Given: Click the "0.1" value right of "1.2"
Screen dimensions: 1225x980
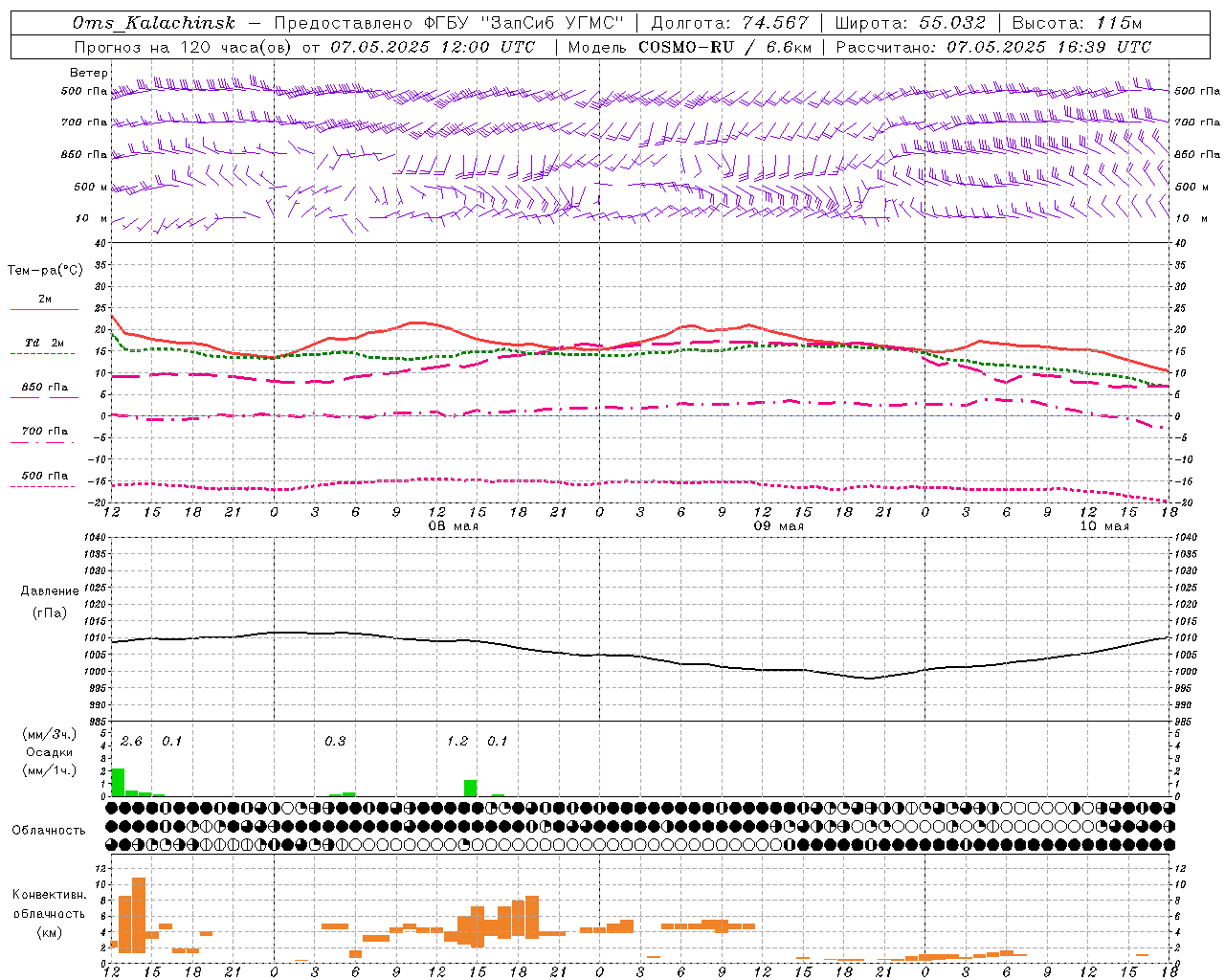Looking at the screenshot, I should tap(498, 741).
